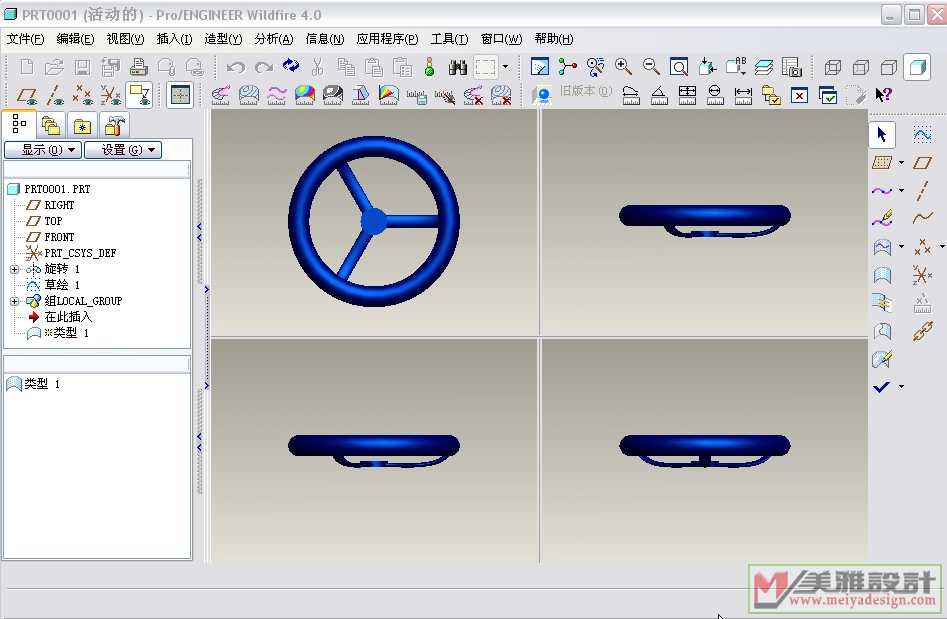Click the reflection analysis icon
The image size is (947, 619).
pyautogui.click(x=332, y=95)
